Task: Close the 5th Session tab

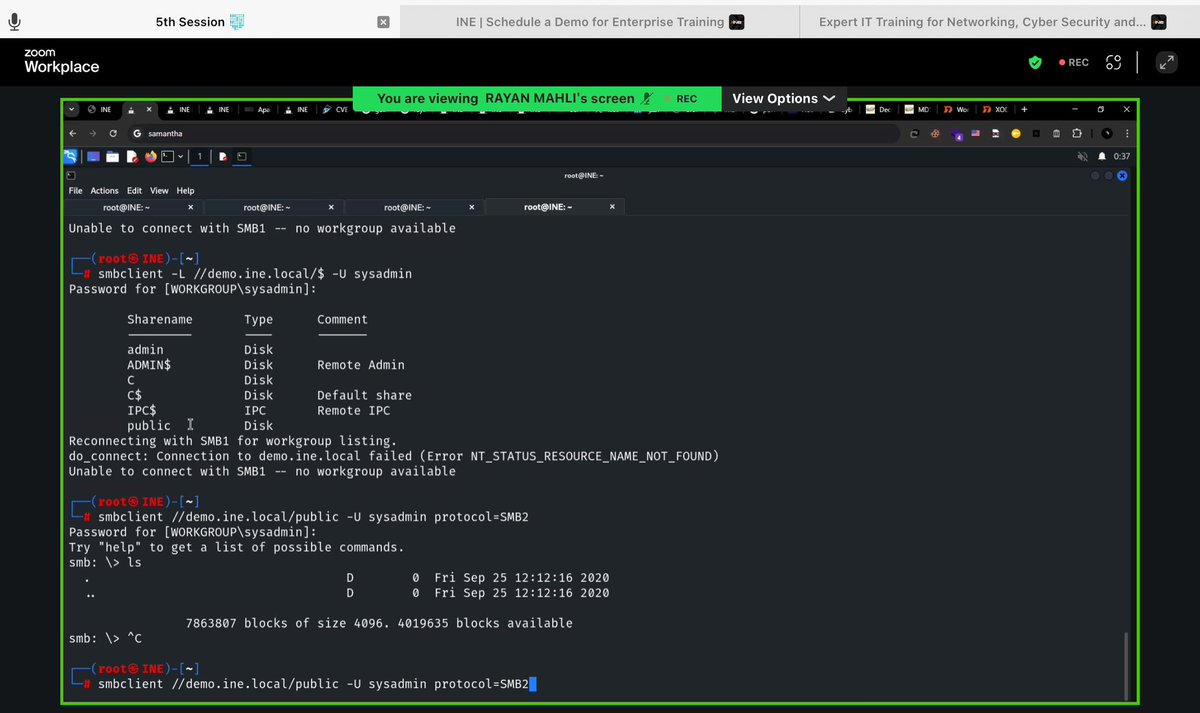Action: tap(383, 22)
